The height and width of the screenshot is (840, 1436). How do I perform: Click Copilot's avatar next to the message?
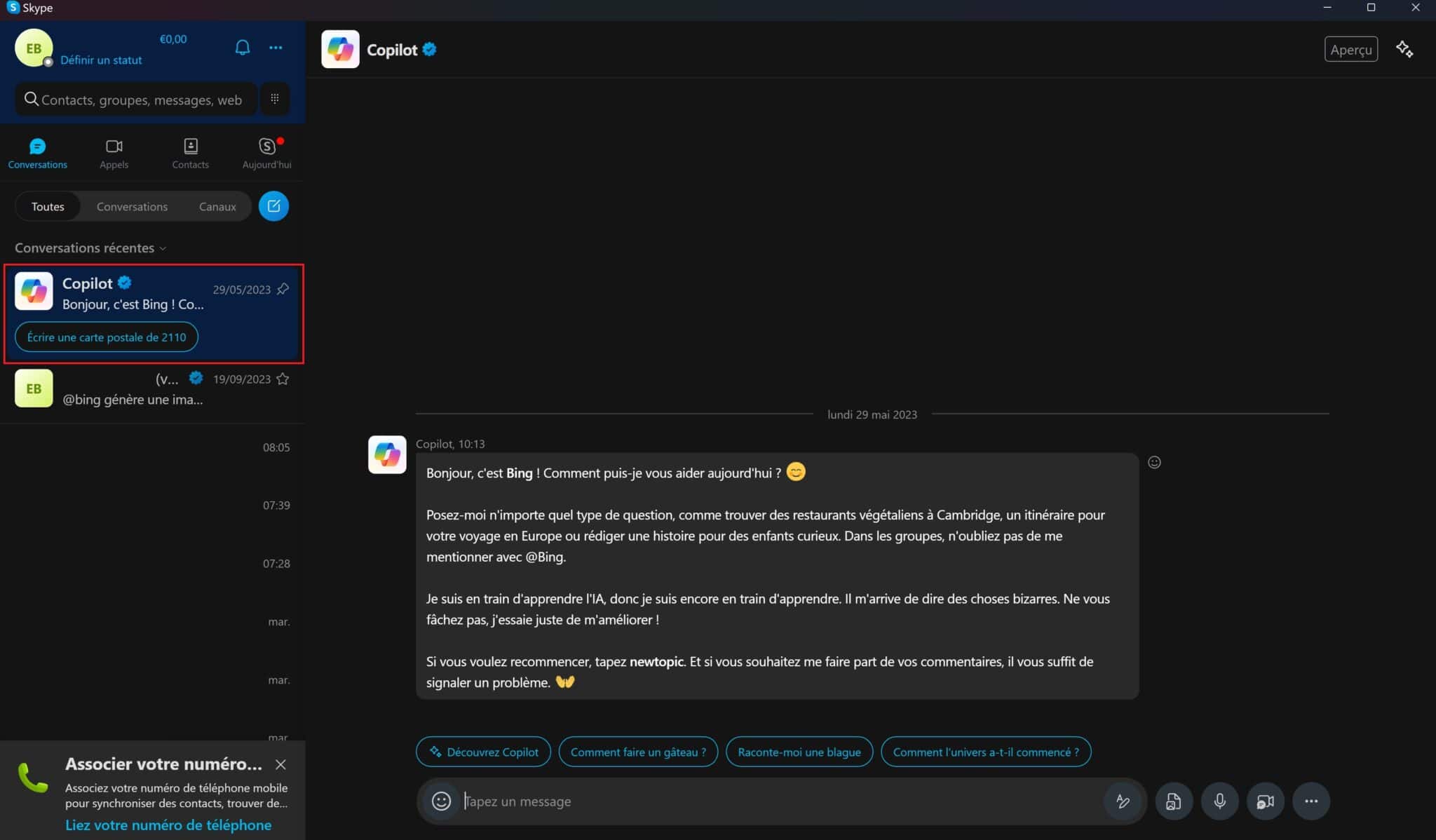(x=387, y=454)
